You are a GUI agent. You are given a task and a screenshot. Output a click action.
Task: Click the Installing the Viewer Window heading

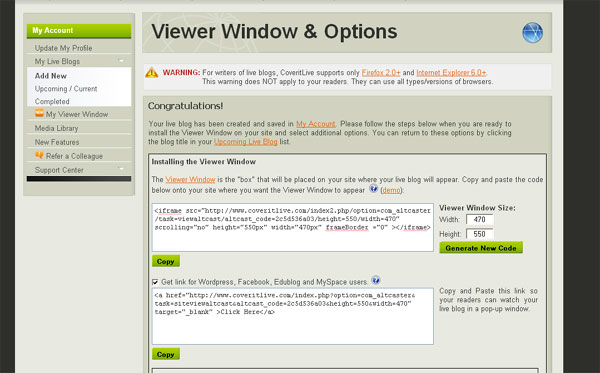pyautogui.click(x=204, y=162)
